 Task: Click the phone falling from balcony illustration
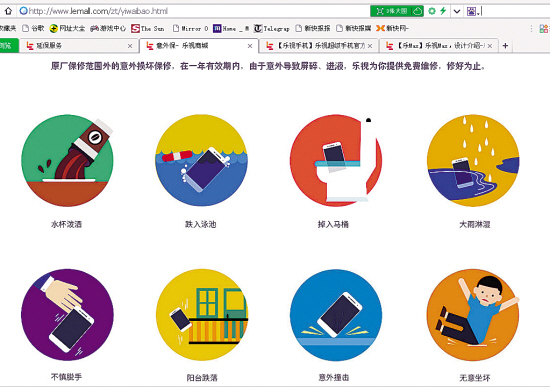point(202,315)
